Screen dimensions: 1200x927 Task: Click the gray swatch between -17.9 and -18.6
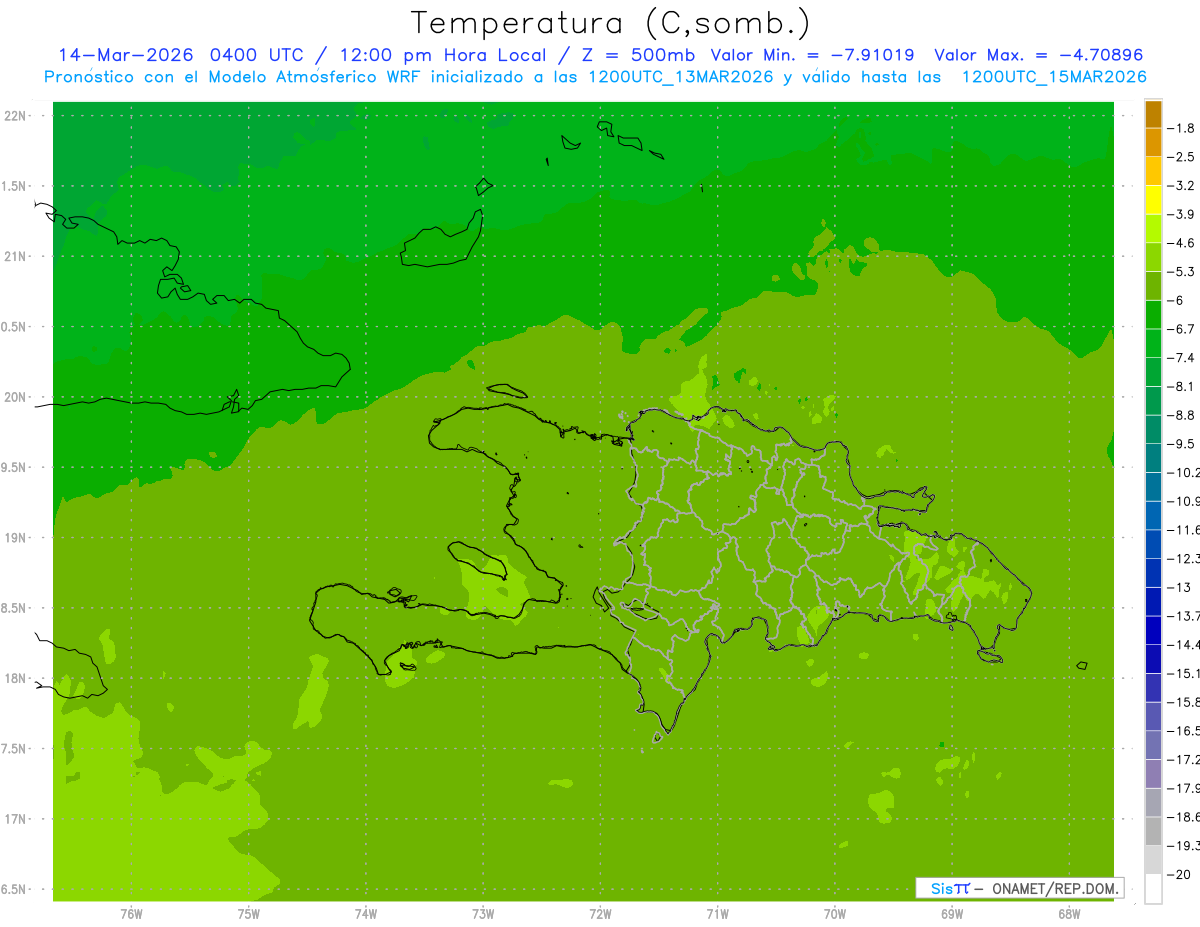coord(1153,802)
